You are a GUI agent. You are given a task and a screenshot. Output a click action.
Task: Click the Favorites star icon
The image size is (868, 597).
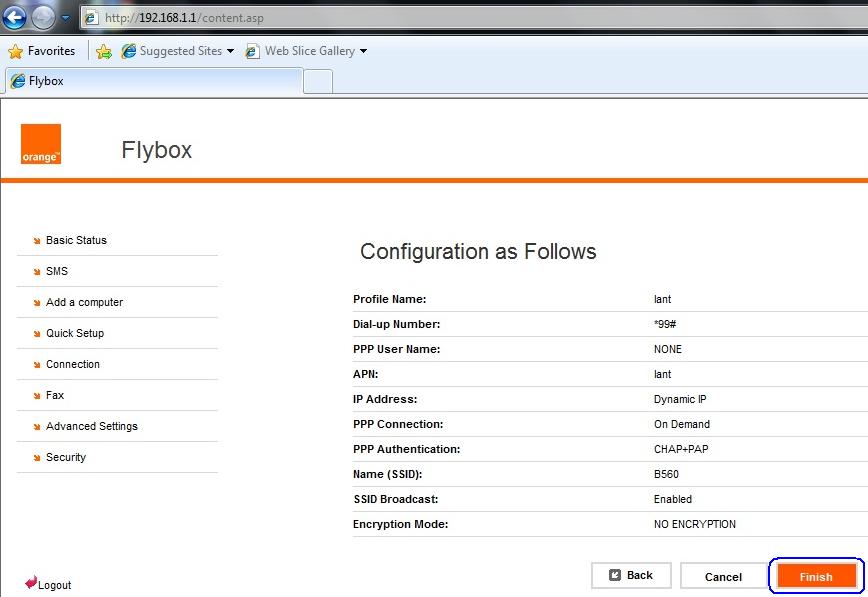16,52
